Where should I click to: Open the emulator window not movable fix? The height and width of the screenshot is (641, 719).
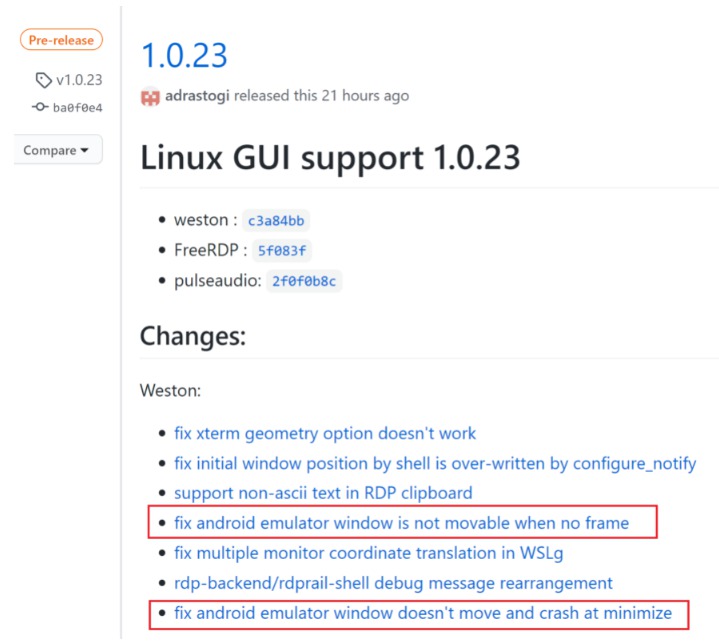(x=401, y=523)
